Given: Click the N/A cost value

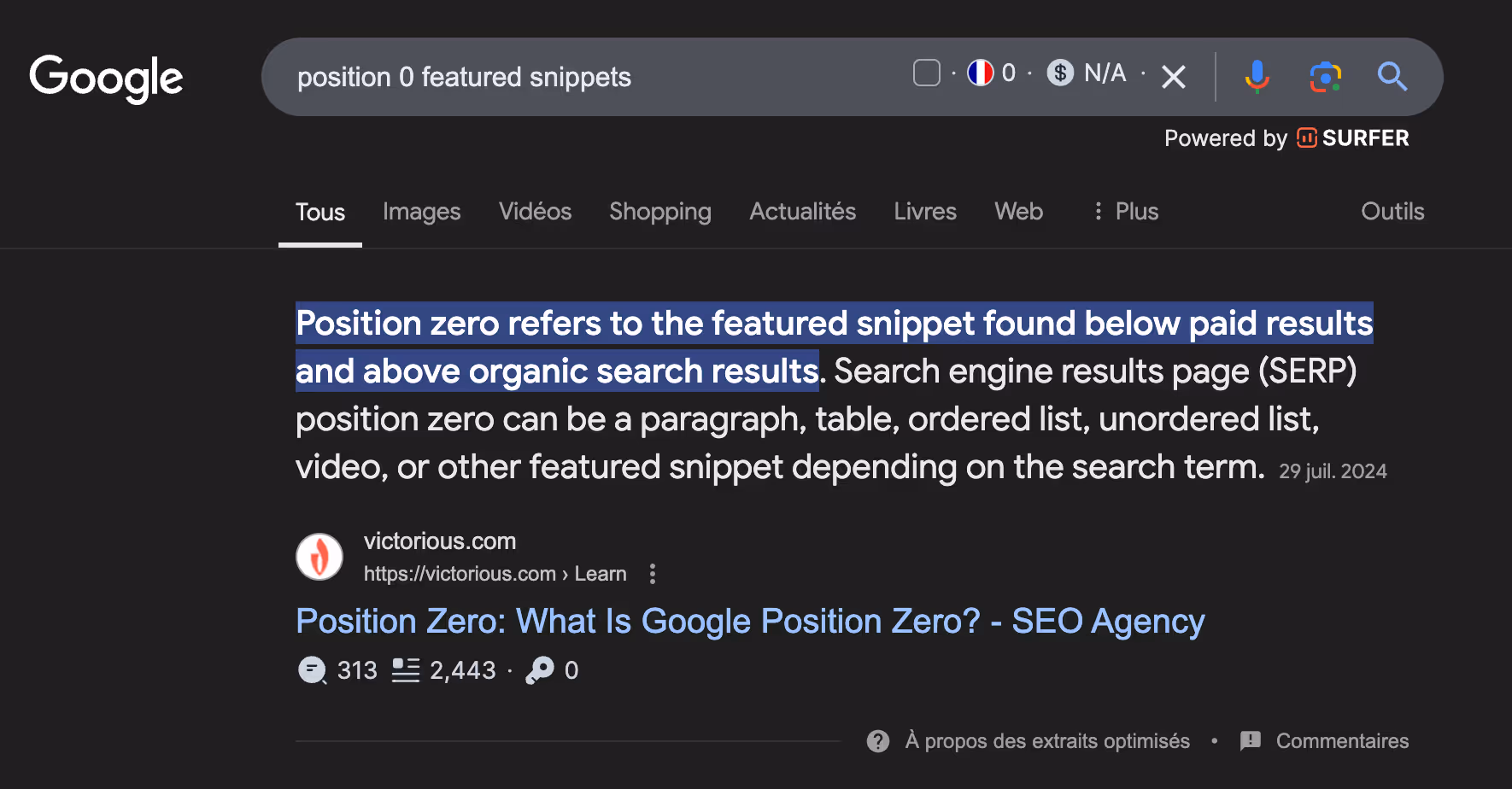Looking at the screenshot, I should pos(1105,73).
